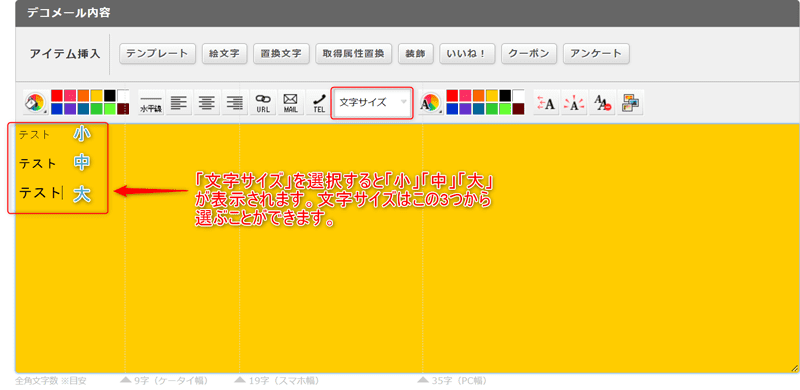Insert a horizontal line with 水平線 button
This screenshot has height=390, width=800.
click(x=151, y=103)
